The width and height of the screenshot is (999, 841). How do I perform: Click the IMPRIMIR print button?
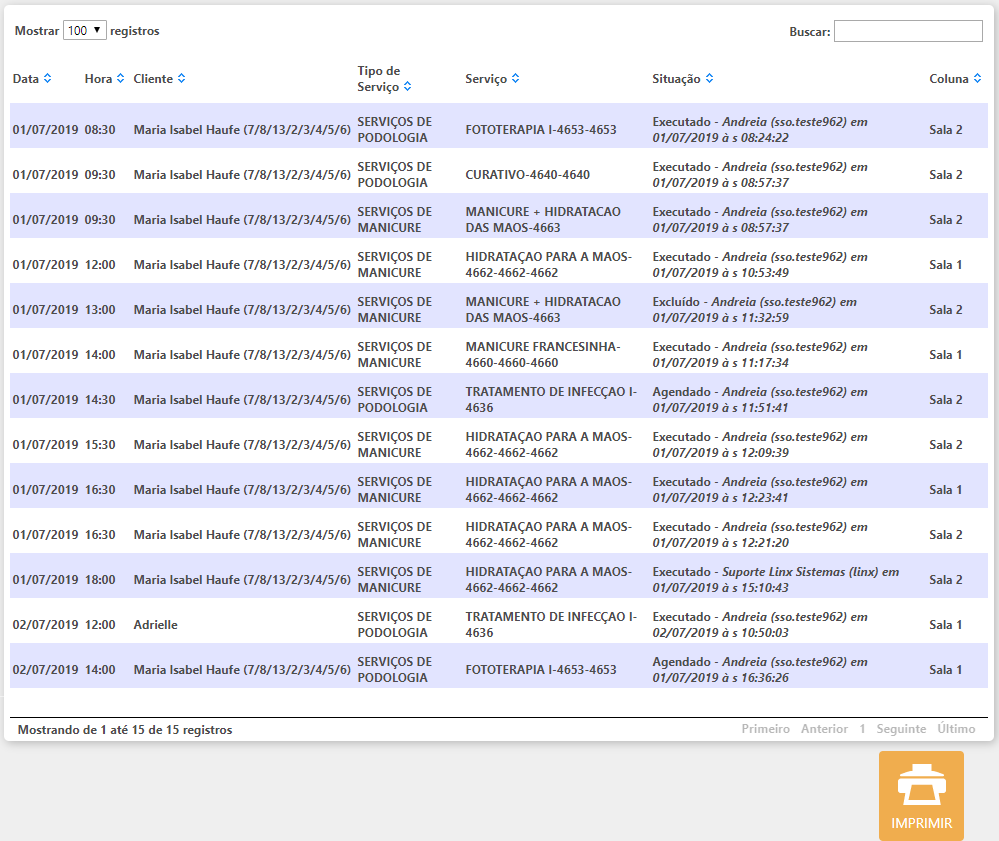[x=921, y=796]
